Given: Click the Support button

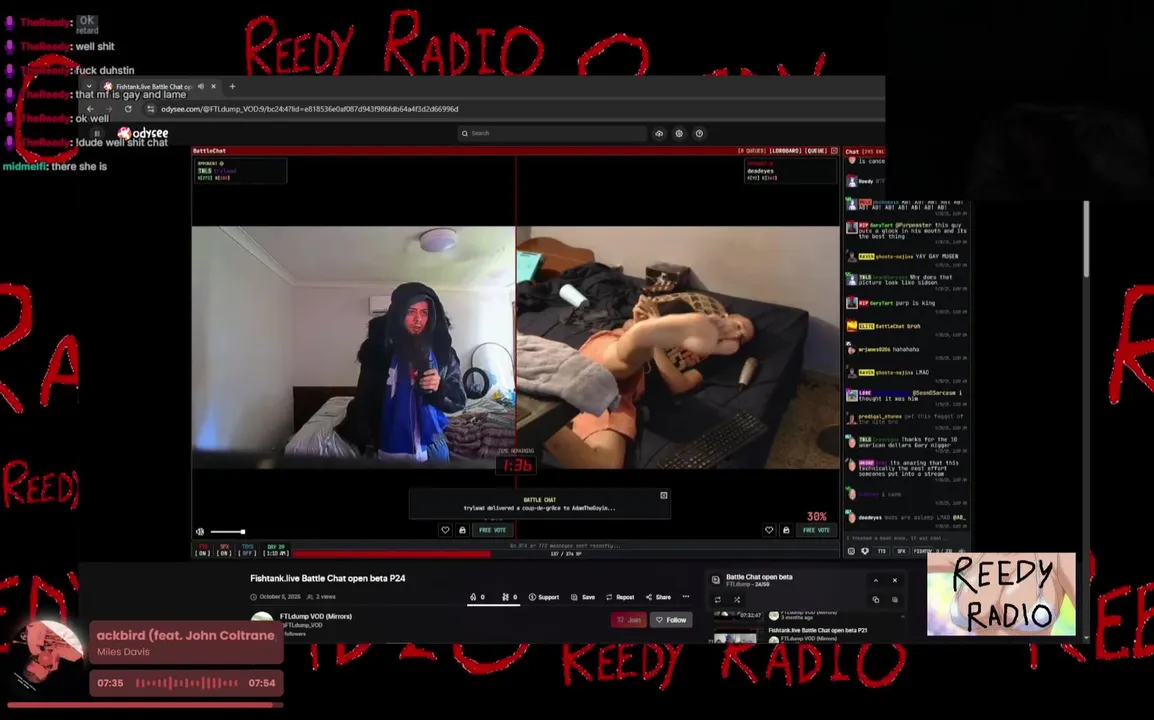Looking at the screenshot, I should point(544,597).
